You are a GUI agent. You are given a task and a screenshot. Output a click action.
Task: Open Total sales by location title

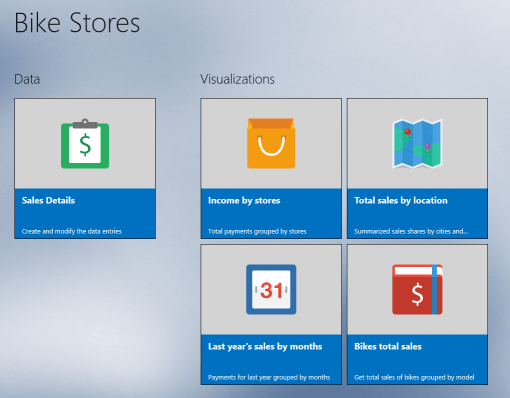point(401,201)
